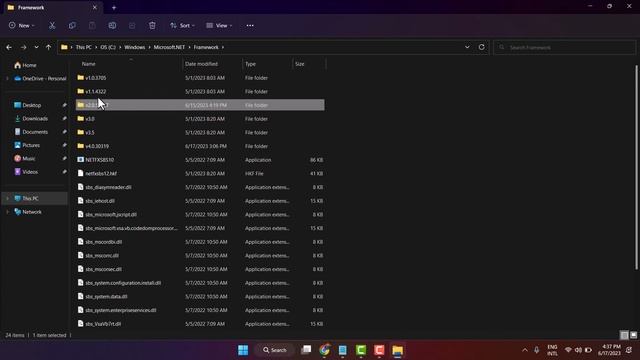
Task: Click the Copy icon in toolbar
Action: click(x=72, y=25)
